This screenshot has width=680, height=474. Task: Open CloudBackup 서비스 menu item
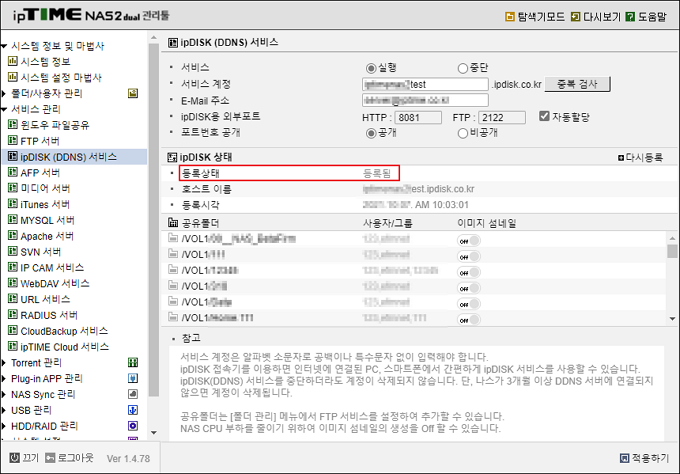click(64, 331)
